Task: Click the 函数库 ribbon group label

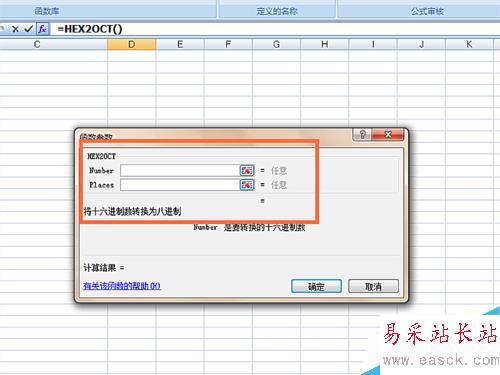Action: click(x=47, y=11)
